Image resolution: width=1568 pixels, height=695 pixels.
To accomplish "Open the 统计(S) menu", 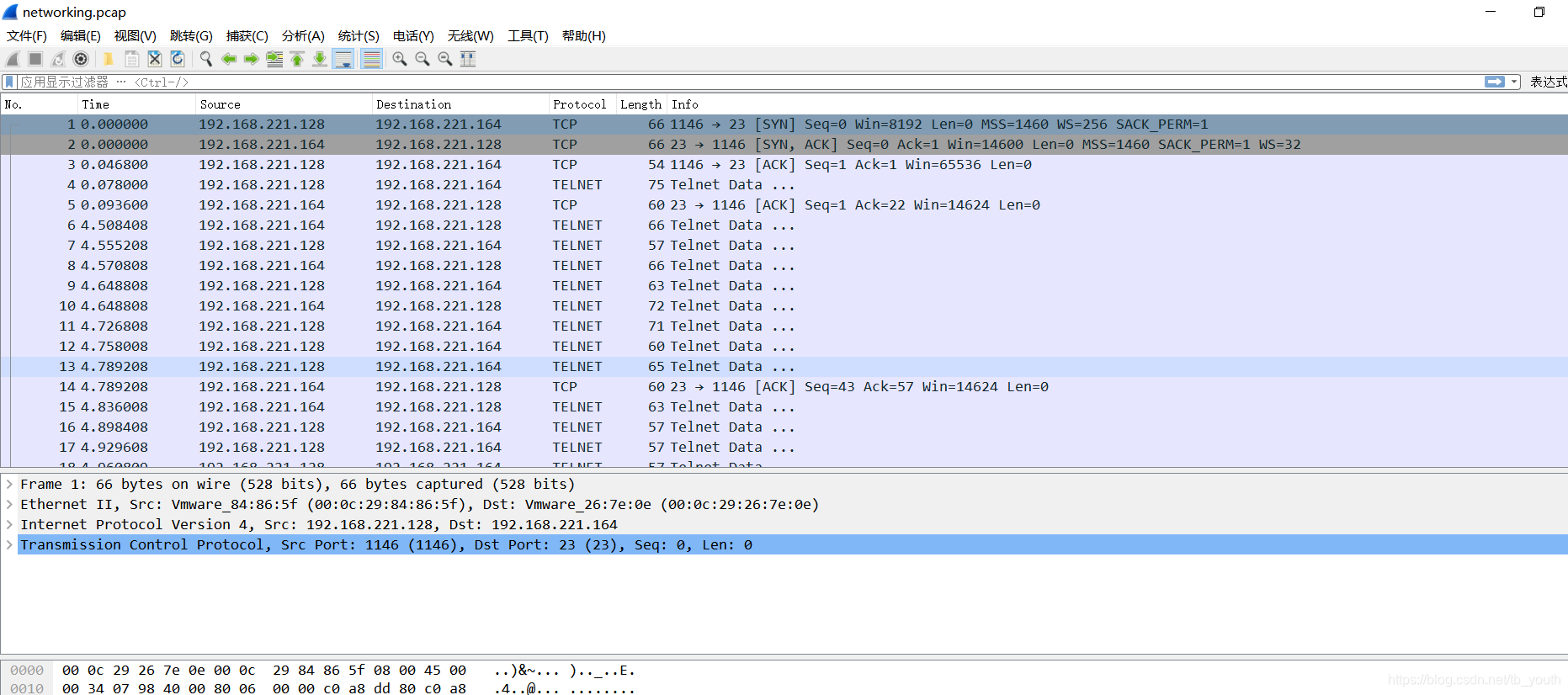I will point(359,35).
